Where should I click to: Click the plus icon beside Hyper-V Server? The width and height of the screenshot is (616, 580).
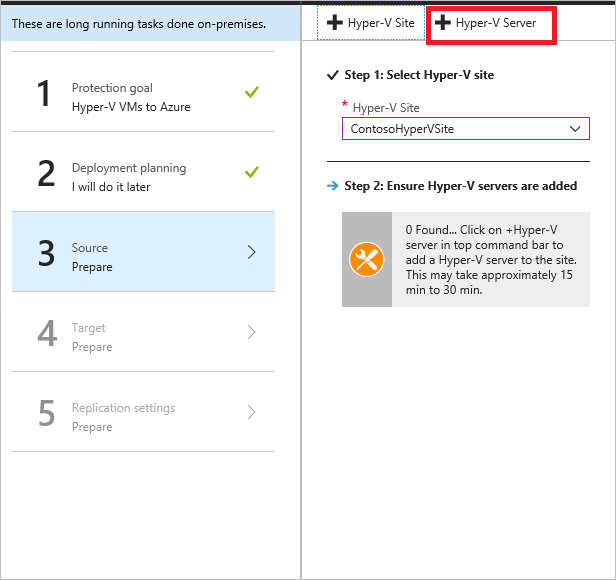click(444, 23)
